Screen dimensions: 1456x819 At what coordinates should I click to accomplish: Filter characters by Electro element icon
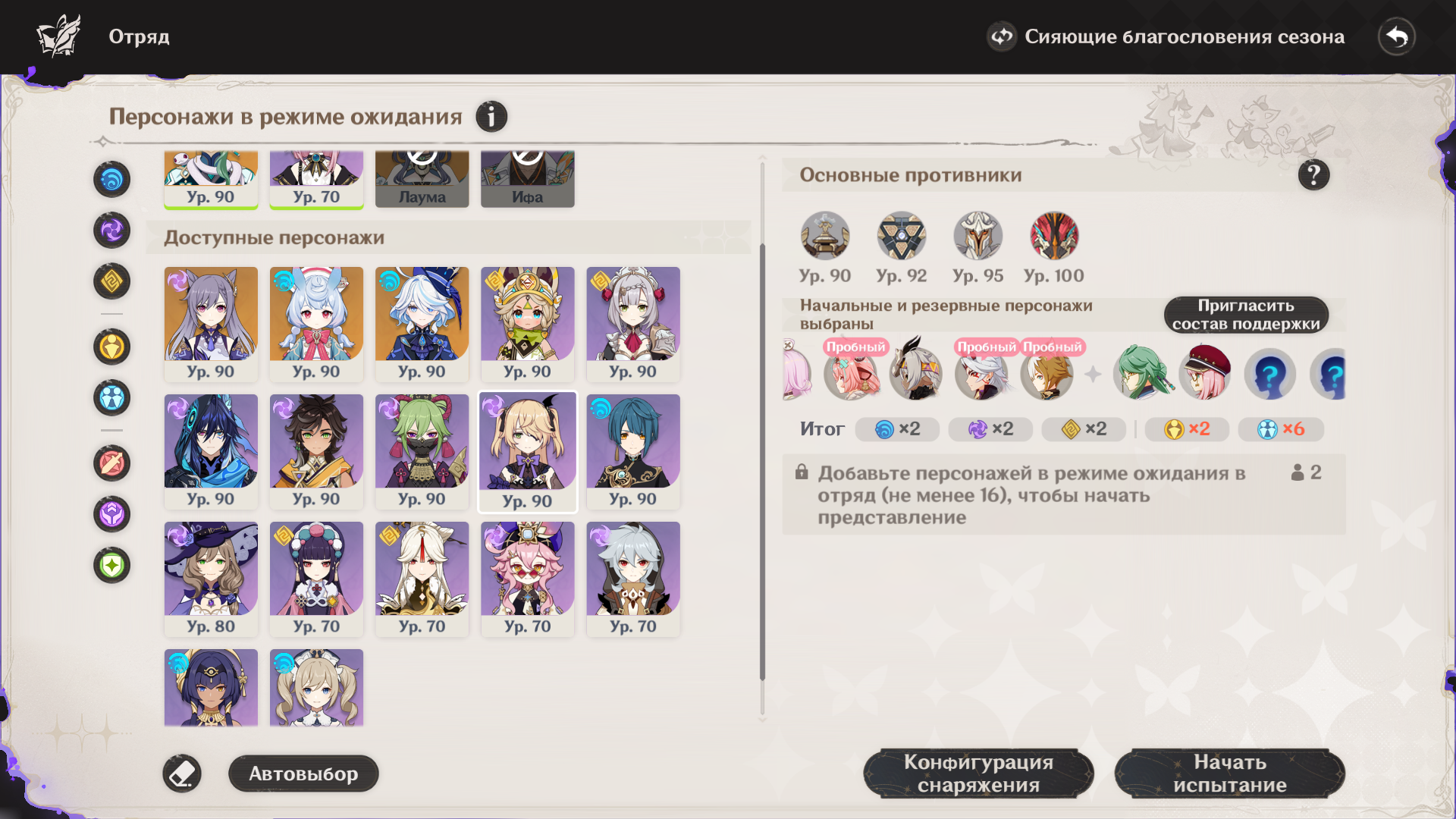pos(112,231)
